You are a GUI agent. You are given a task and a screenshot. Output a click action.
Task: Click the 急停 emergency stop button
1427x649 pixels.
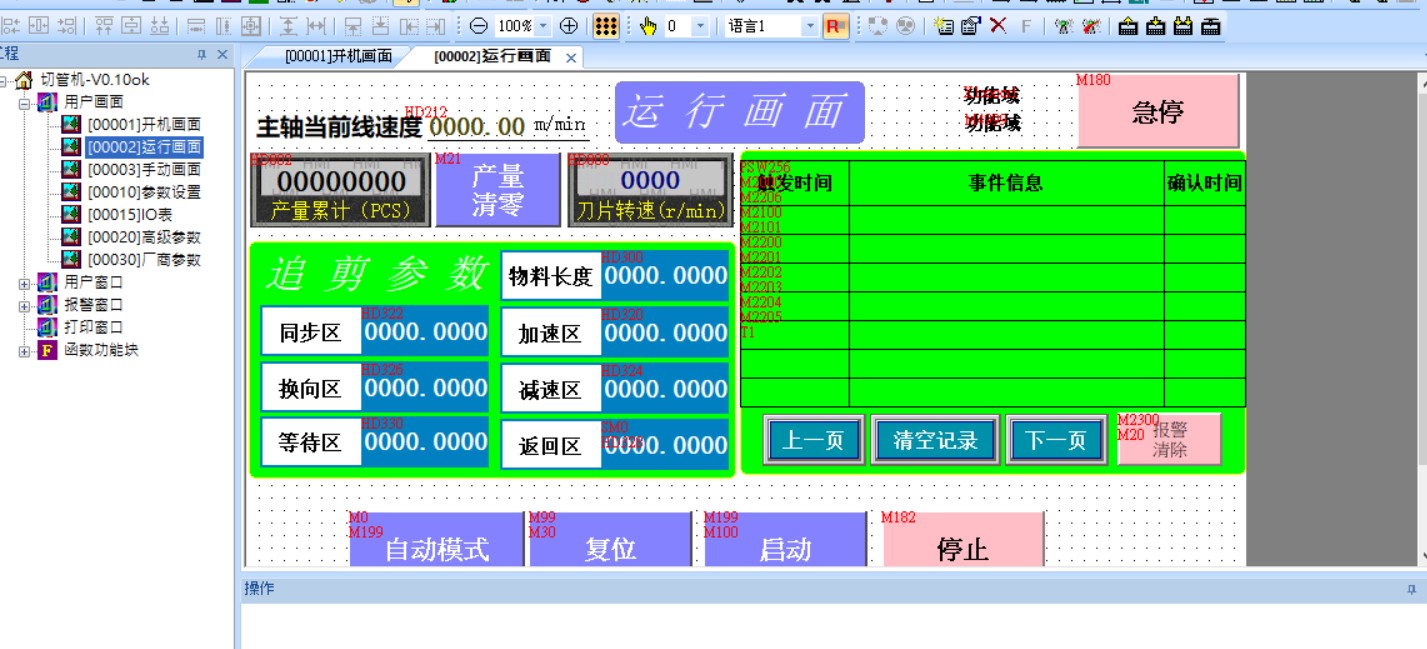tap(1157, 111)
